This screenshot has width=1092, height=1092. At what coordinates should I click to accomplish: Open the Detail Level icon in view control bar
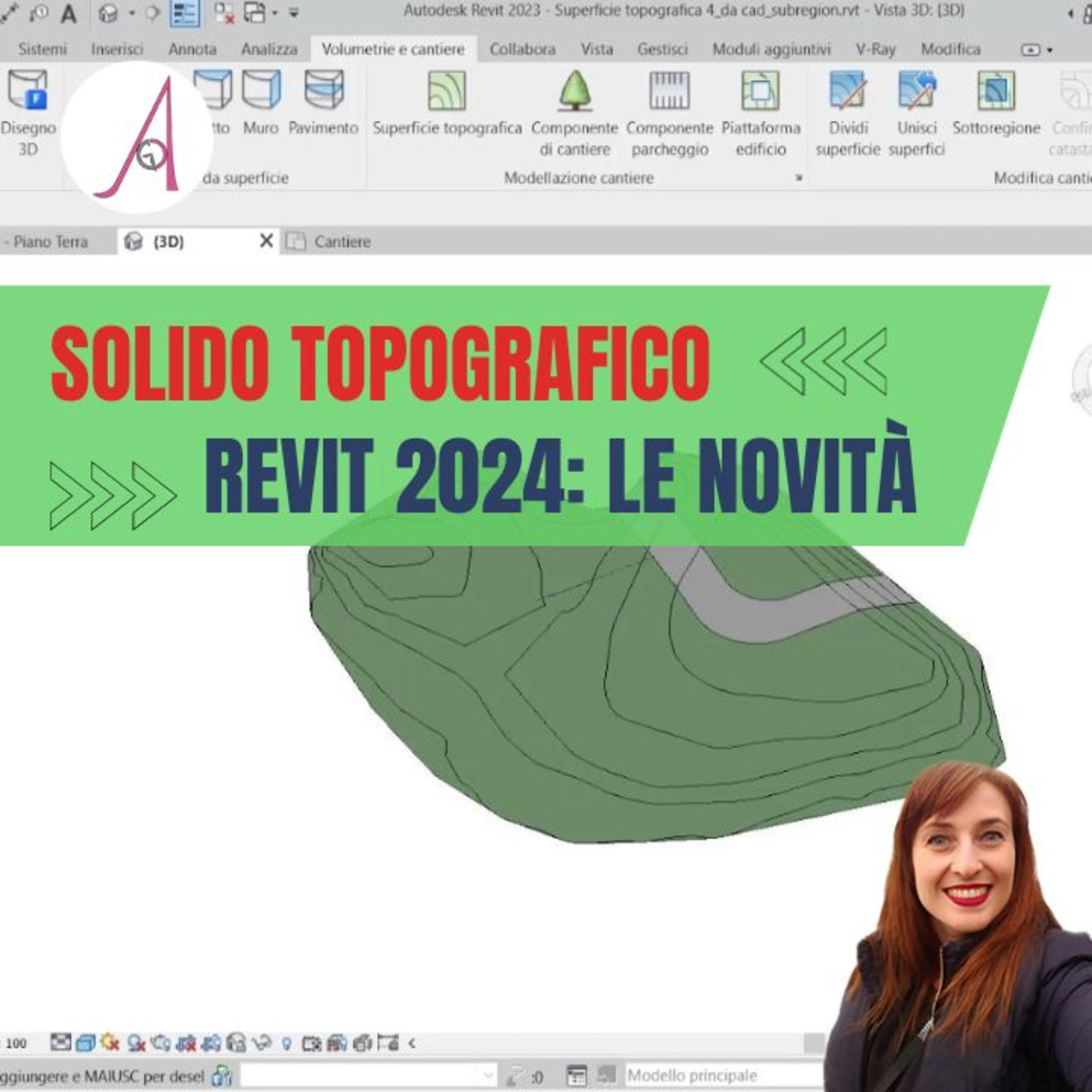(60, 1042)
